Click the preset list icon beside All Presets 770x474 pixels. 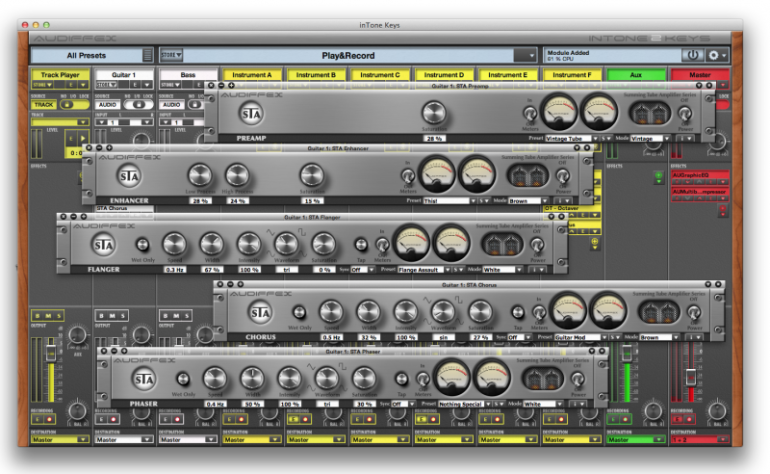click(147, 56)
